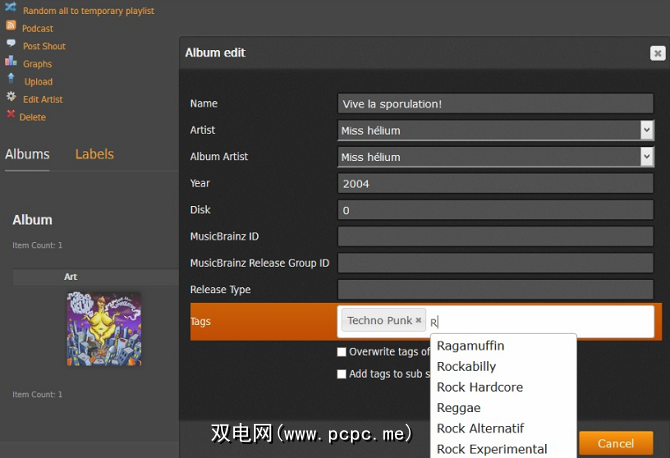
Task: Click the Cancel button
Action: point(616,443)
